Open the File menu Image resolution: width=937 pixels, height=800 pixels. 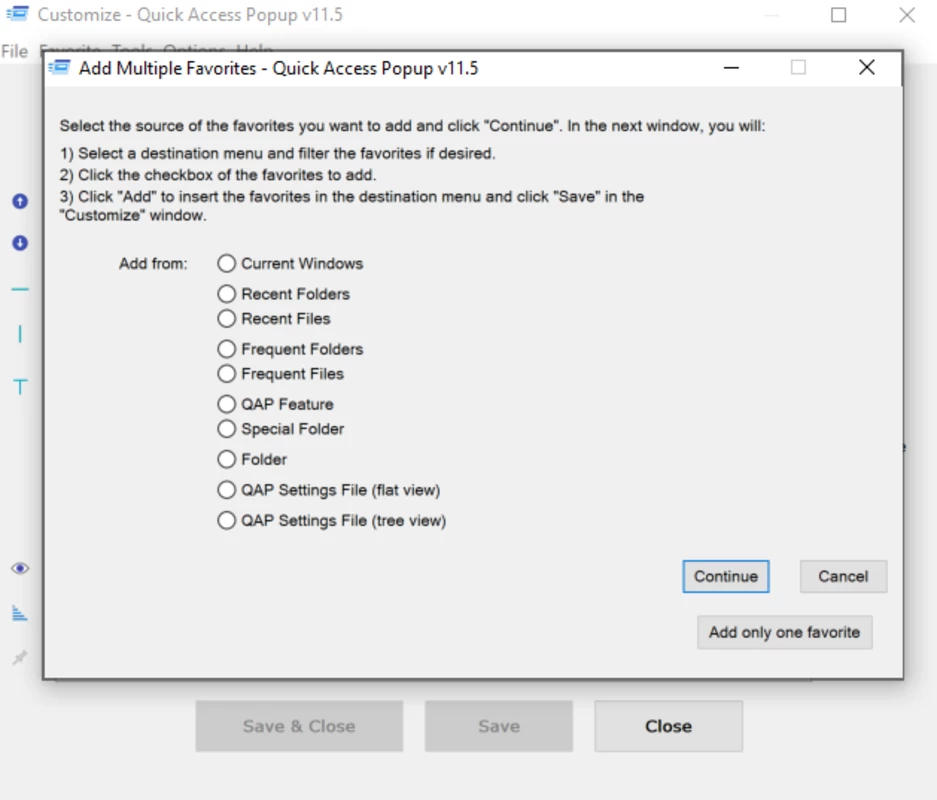click(14, 51)
